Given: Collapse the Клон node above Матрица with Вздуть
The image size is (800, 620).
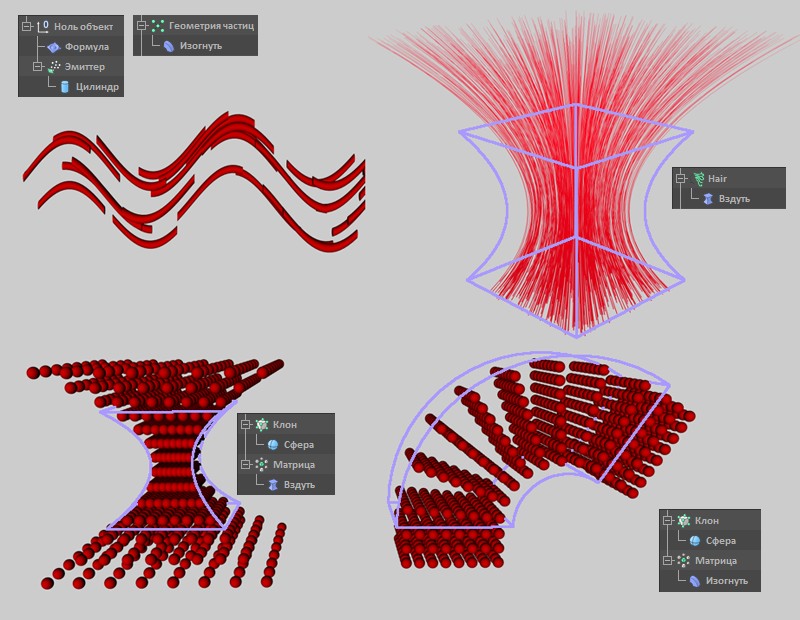Looking at the screenshot, I should tap(246, 424).
